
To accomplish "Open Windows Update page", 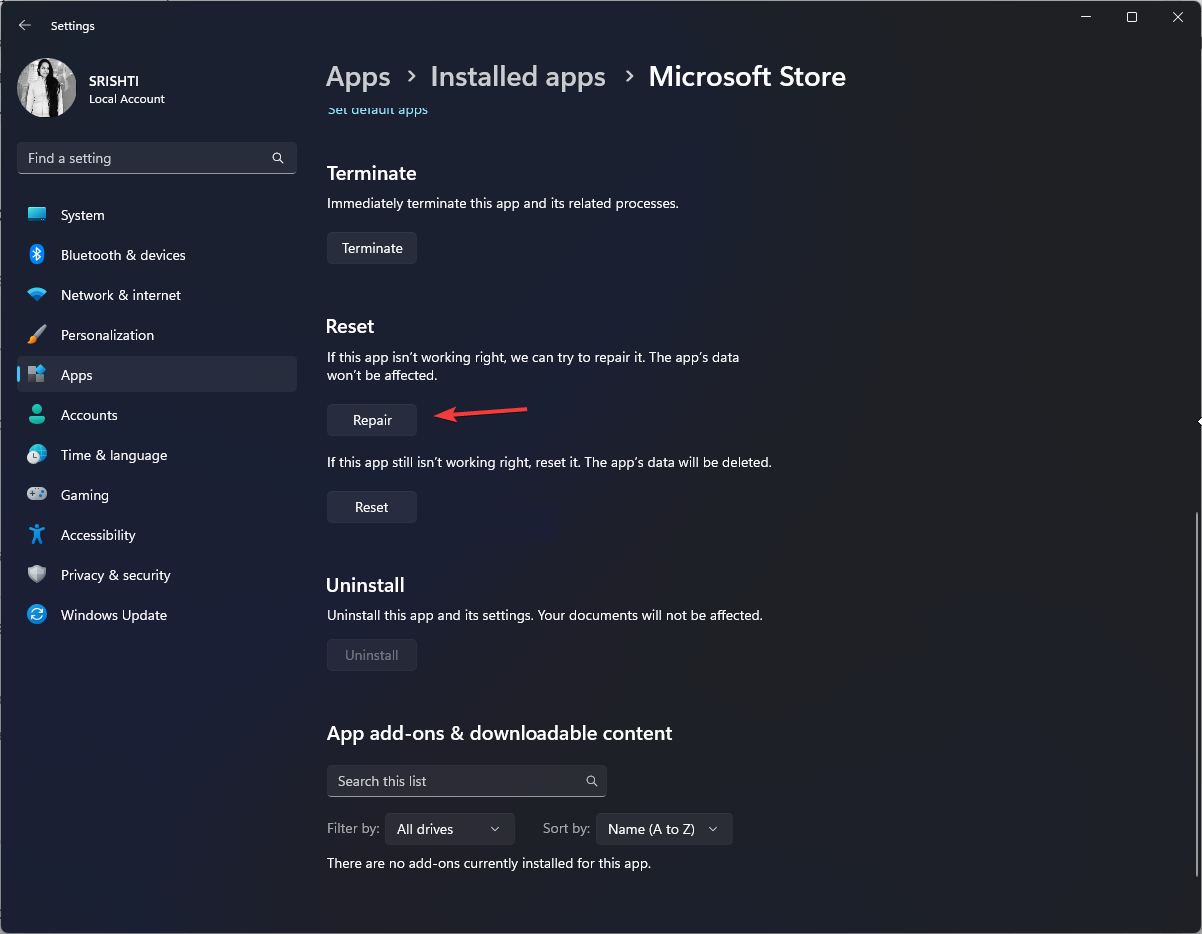I will coord(157,615).
